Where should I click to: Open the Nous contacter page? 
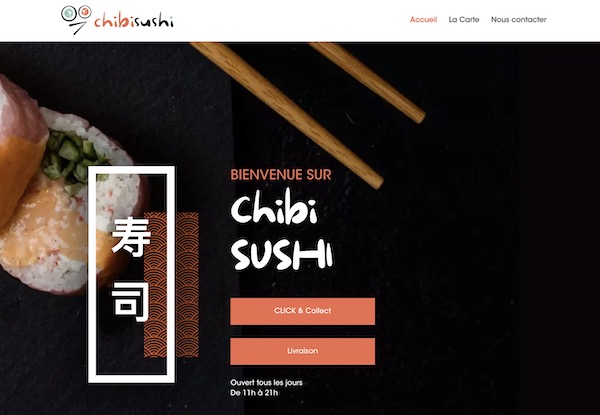[x=518, y=20]
